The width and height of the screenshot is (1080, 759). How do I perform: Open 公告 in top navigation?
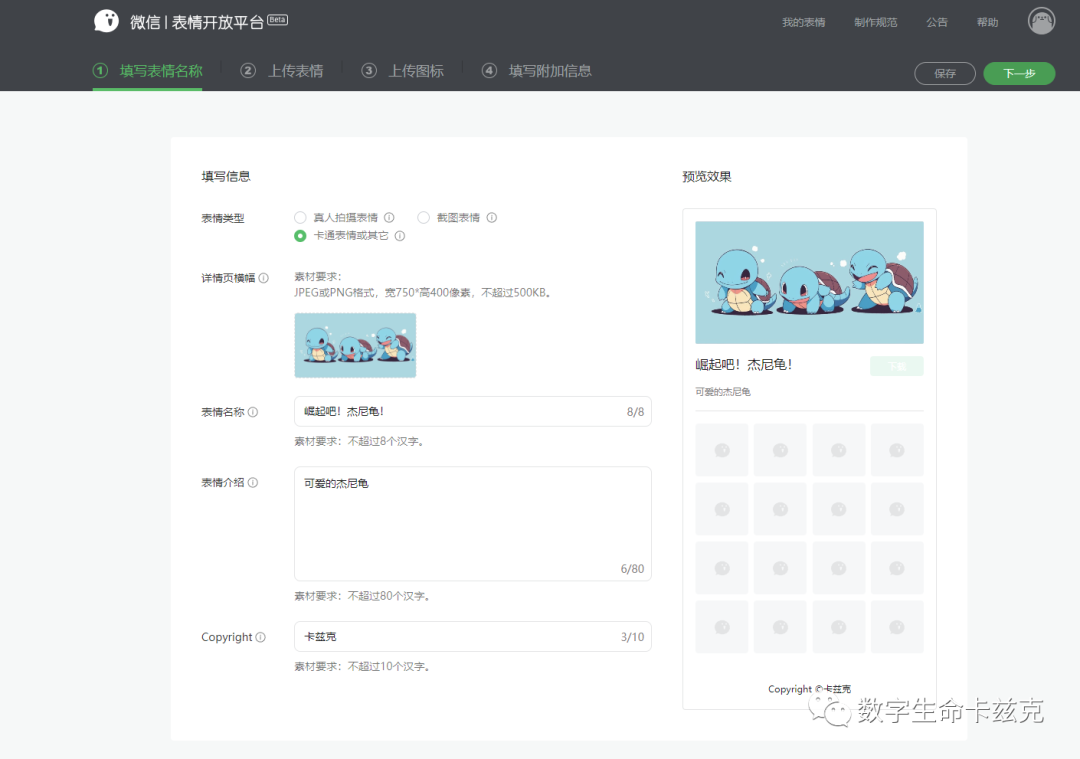pos(937,22)
